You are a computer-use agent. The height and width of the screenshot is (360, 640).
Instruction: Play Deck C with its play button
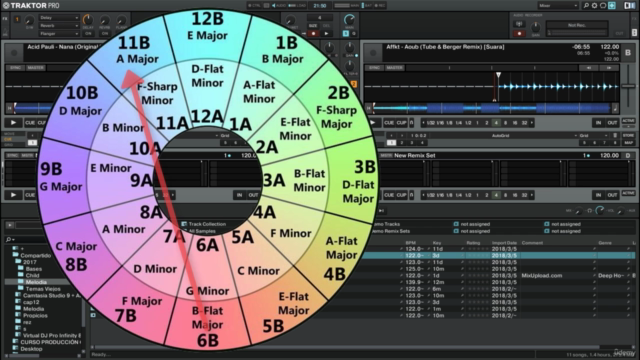click(13, 195)
